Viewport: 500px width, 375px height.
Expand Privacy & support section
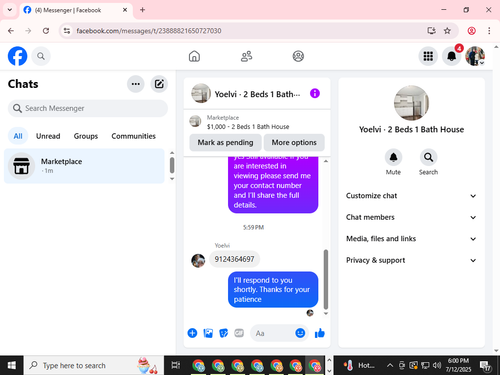(411, 260)
